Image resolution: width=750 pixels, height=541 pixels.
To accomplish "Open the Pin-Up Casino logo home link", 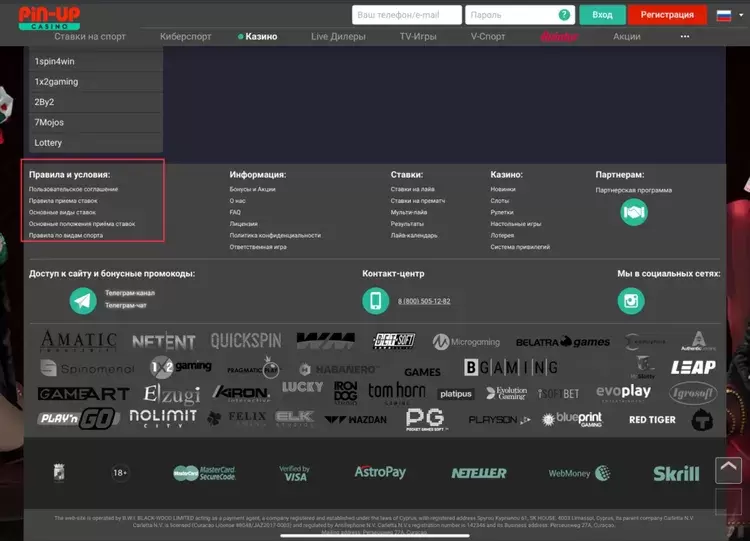I will point(49,18).
